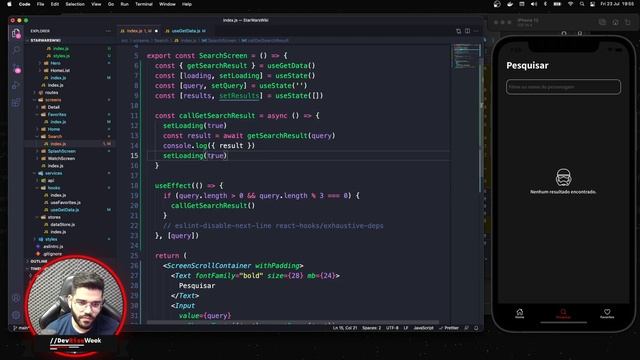Open the File menu
Image resolution: width=640 pixels, height=360 pixels.
(40, 4)
